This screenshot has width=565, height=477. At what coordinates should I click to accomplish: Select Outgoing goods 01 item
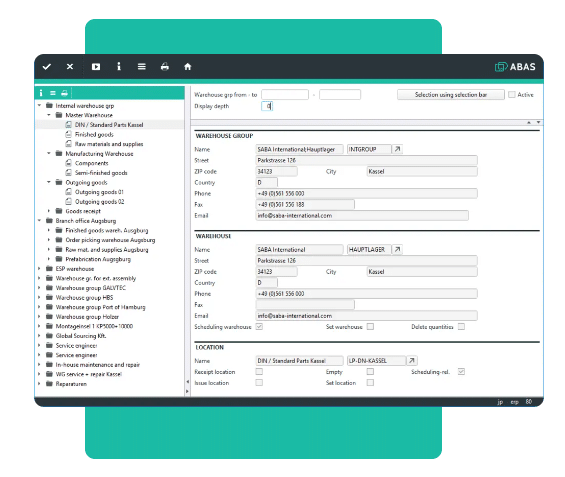[99, 192]
